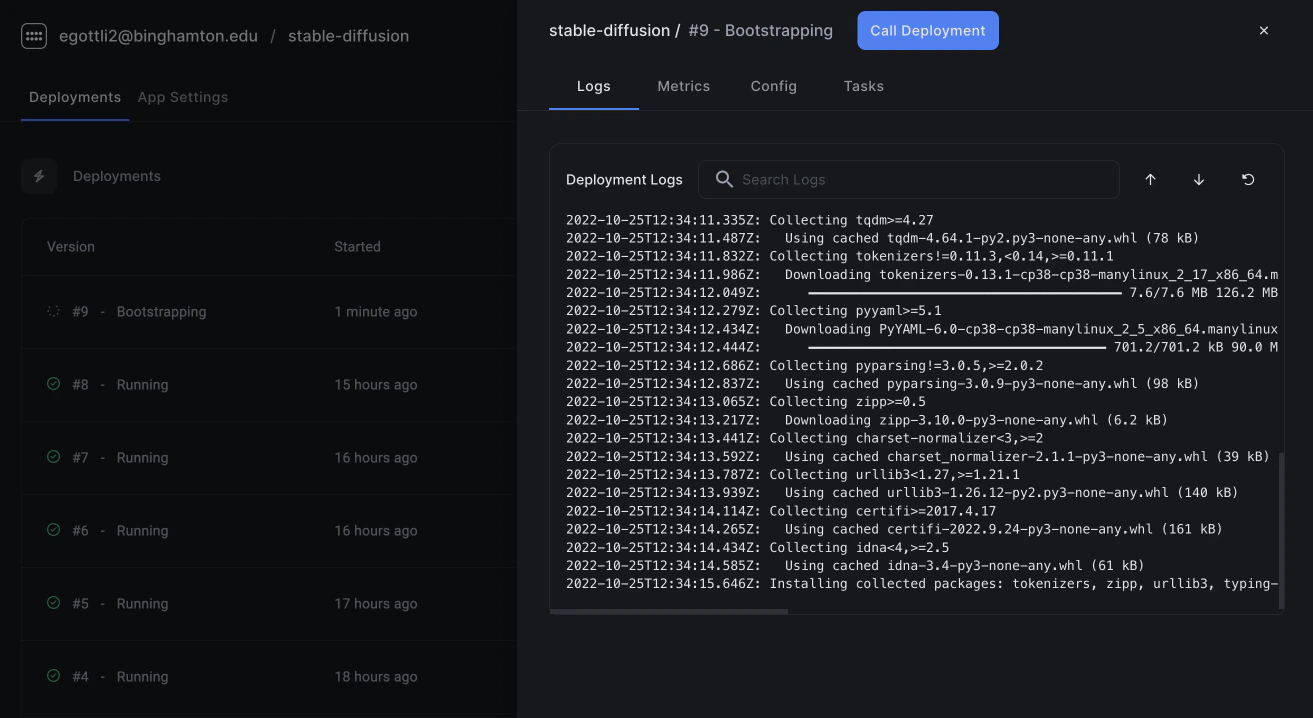Open deployment #5 - Running row

268,604
